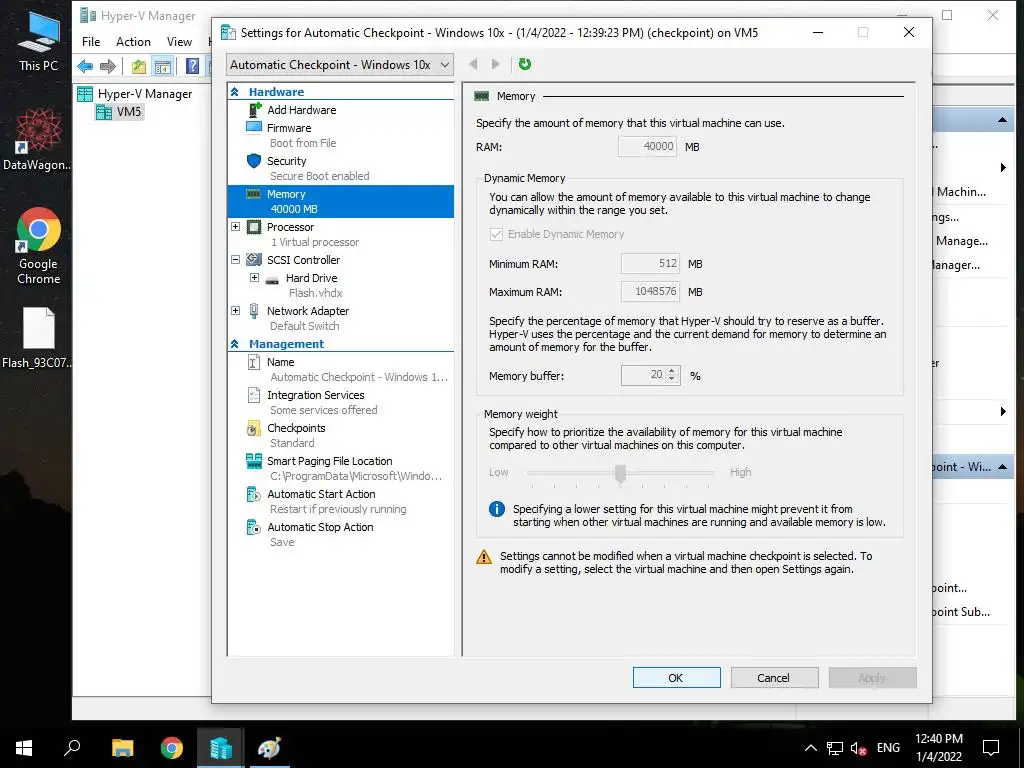Click the green refresh icon in settings toolbar
This screenshot has width=1024, height=768.
pos(524,64)
